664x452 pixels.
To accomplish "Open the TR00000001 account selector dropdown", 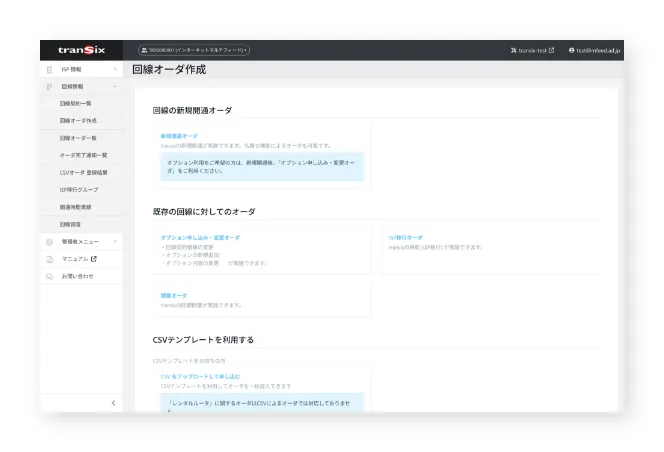I will click(x=194, y=50).
